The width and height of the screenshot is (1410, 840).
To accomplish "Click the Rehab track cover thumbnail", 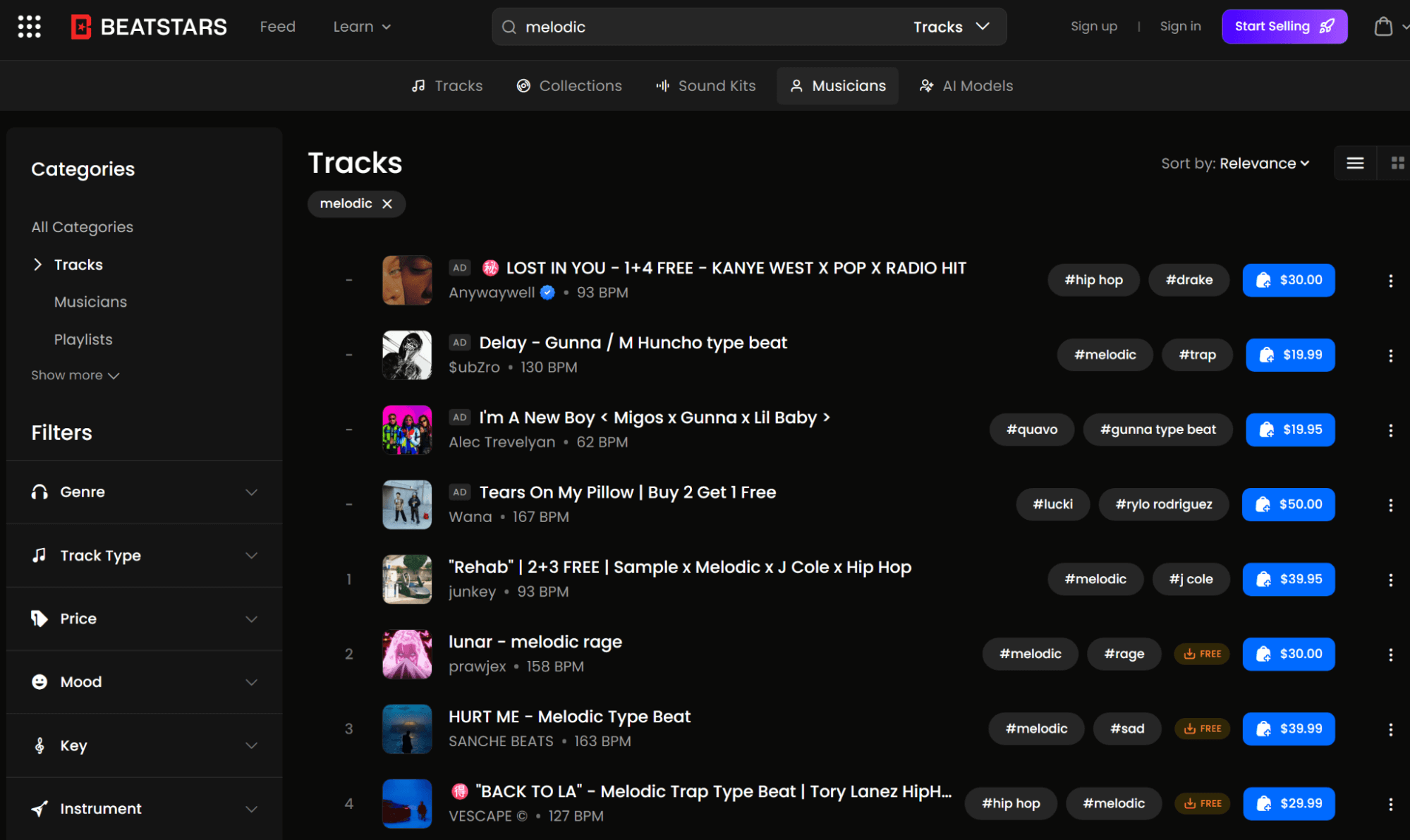I will [407, 579].
